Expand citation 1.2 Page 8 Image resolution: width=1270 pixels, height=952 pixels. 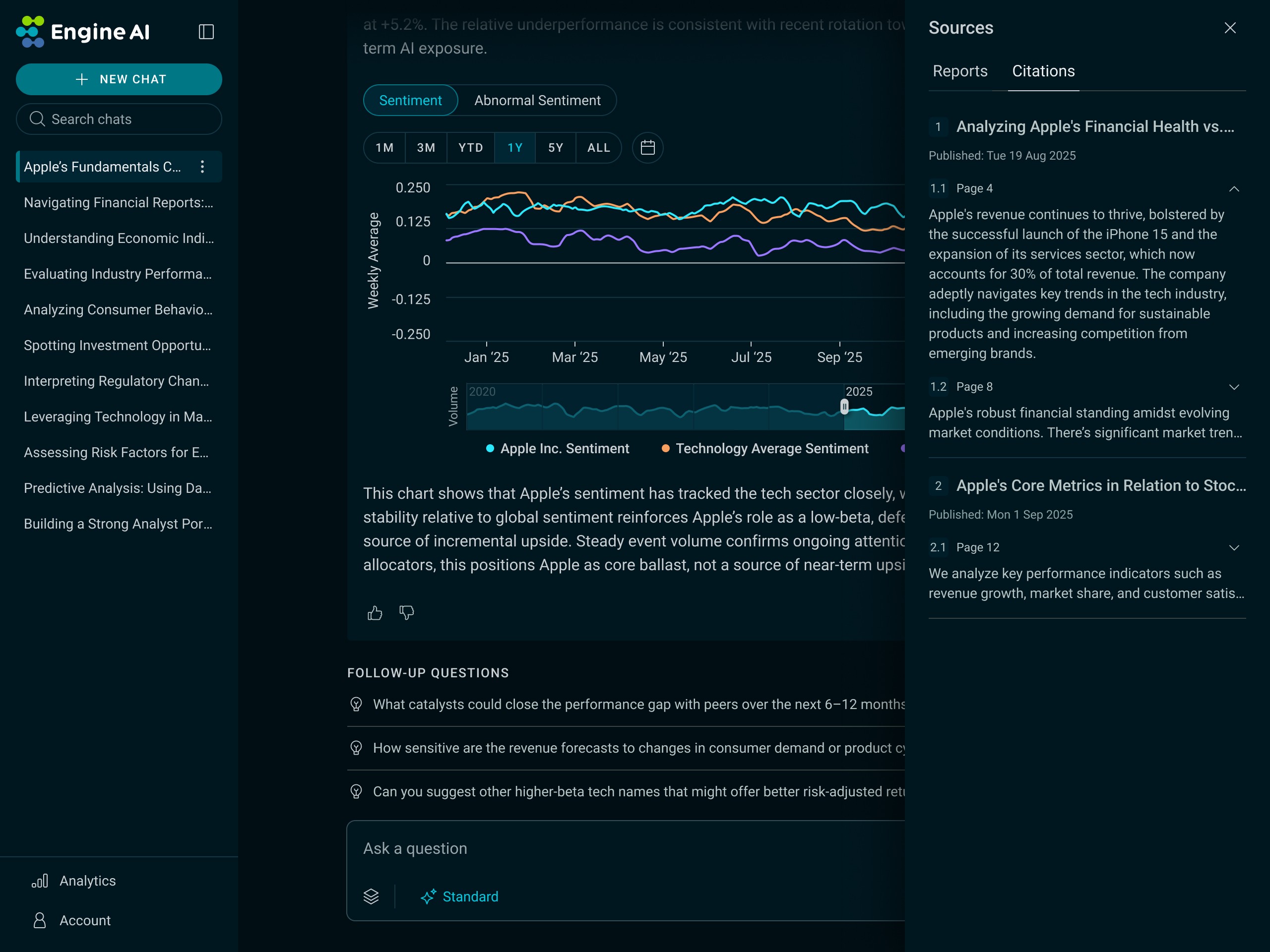click(1234, 387)
